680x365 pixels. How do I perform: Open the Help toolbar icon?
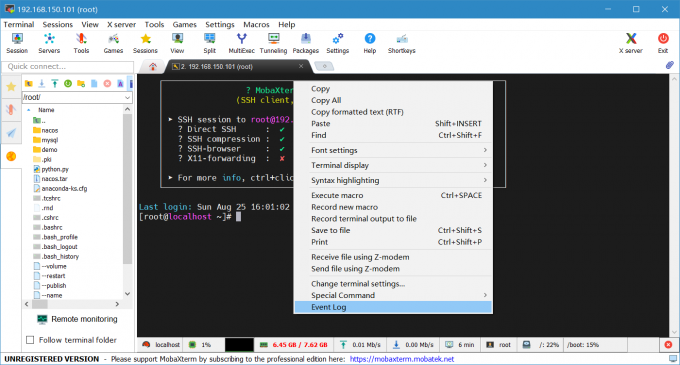tap(369, 43)
